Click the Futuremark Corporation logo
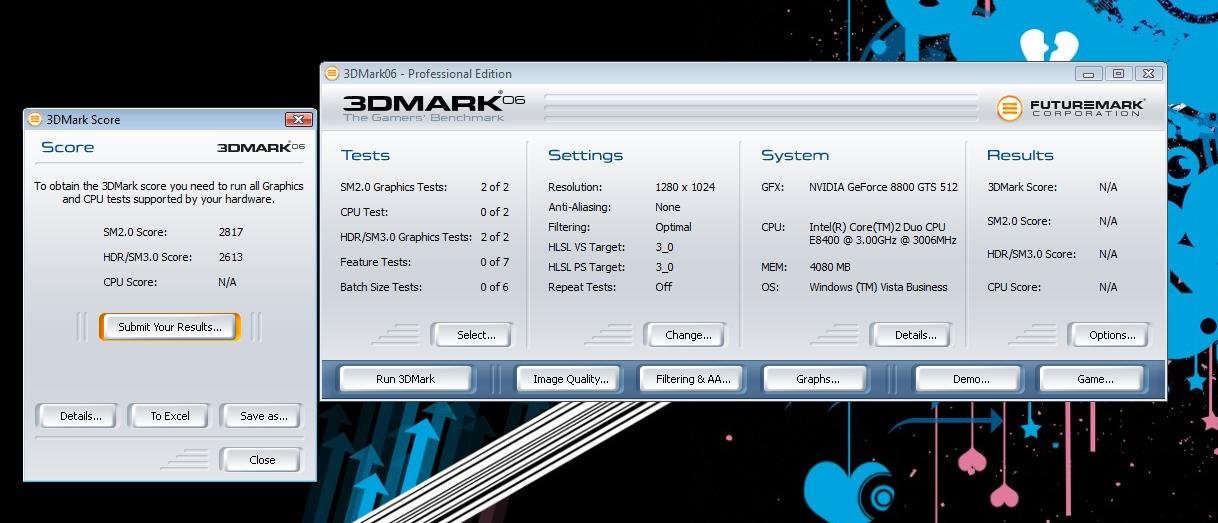This screenshot has height=523, width=1218. tap(1071, 108)
